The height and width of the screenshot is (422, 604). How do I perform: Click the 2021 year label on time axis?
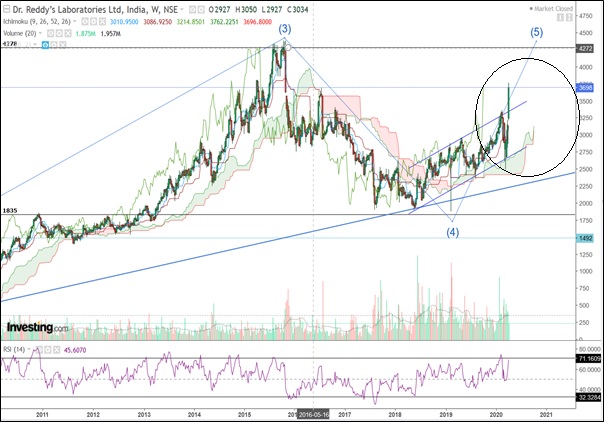[x=546, y=414]
